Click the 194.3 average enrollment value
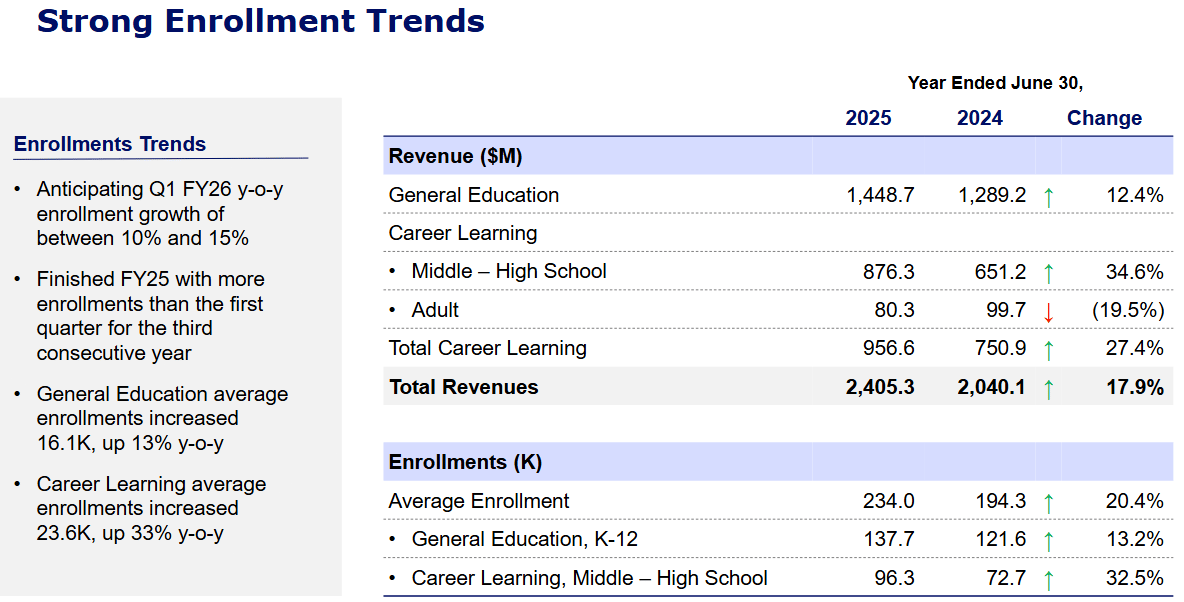Viewport: 1184px width, 602px height. pos(1001,501)
